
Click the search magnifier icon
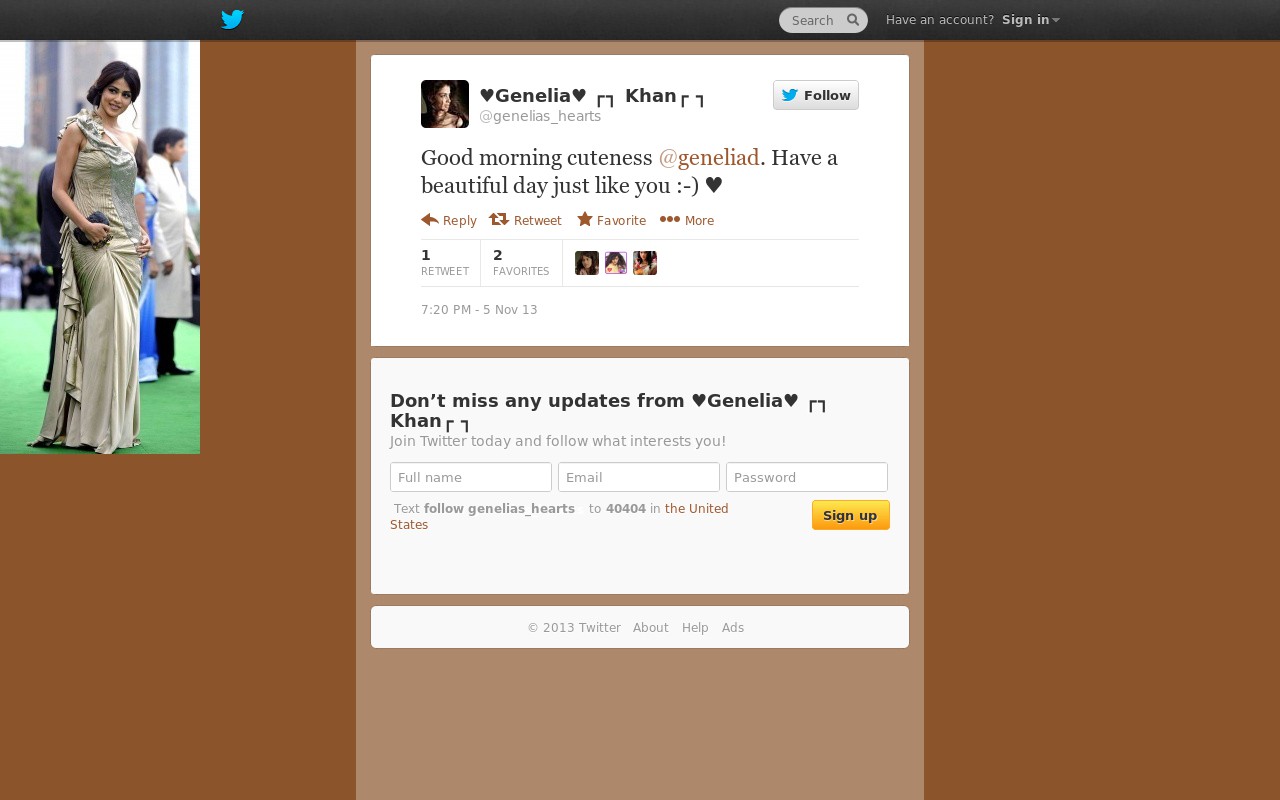853,19
